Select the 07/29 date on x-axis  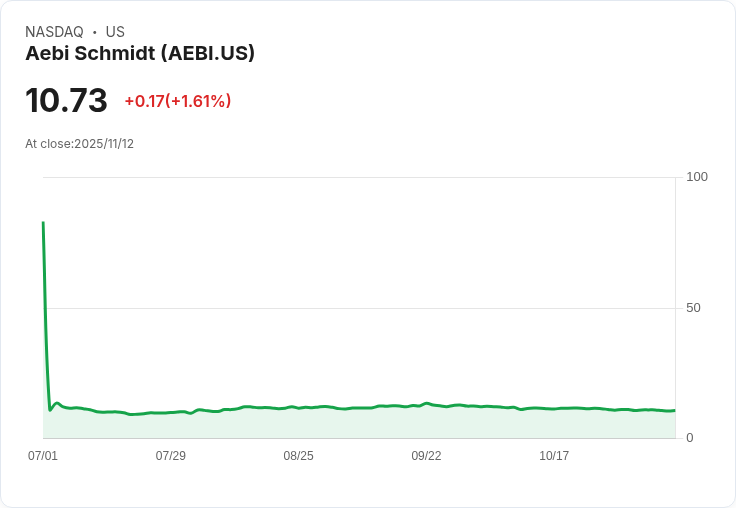(x=171, y=456)
